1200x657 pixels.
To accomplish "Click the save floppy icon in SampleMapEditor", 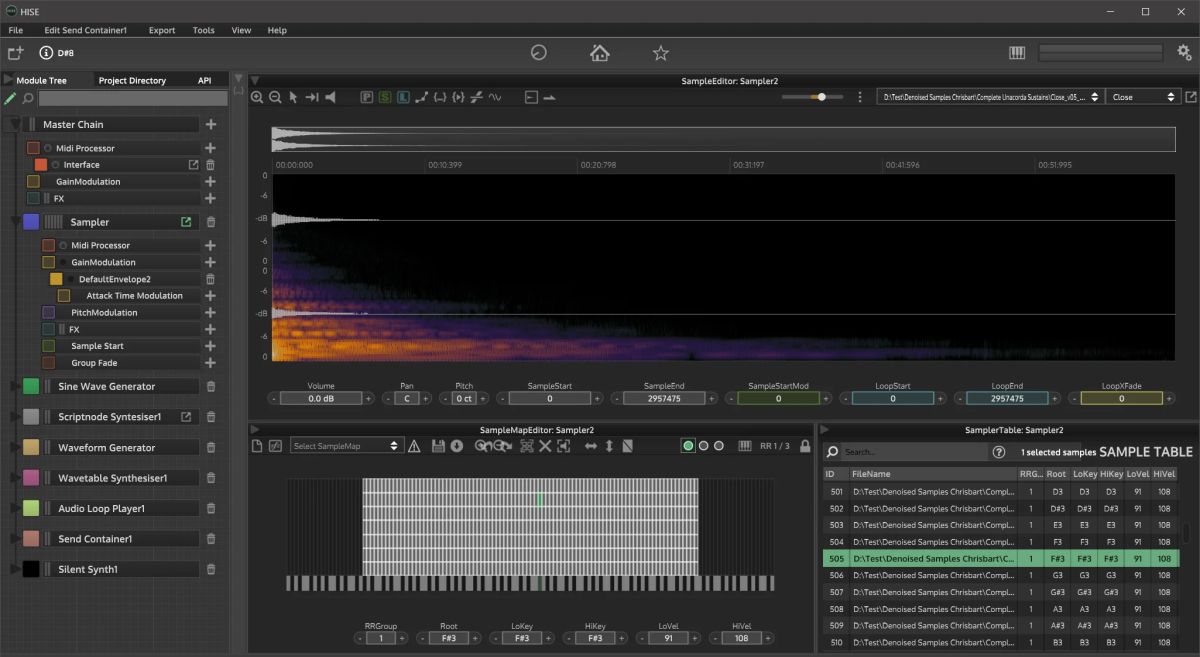I will tap(438, 446).
